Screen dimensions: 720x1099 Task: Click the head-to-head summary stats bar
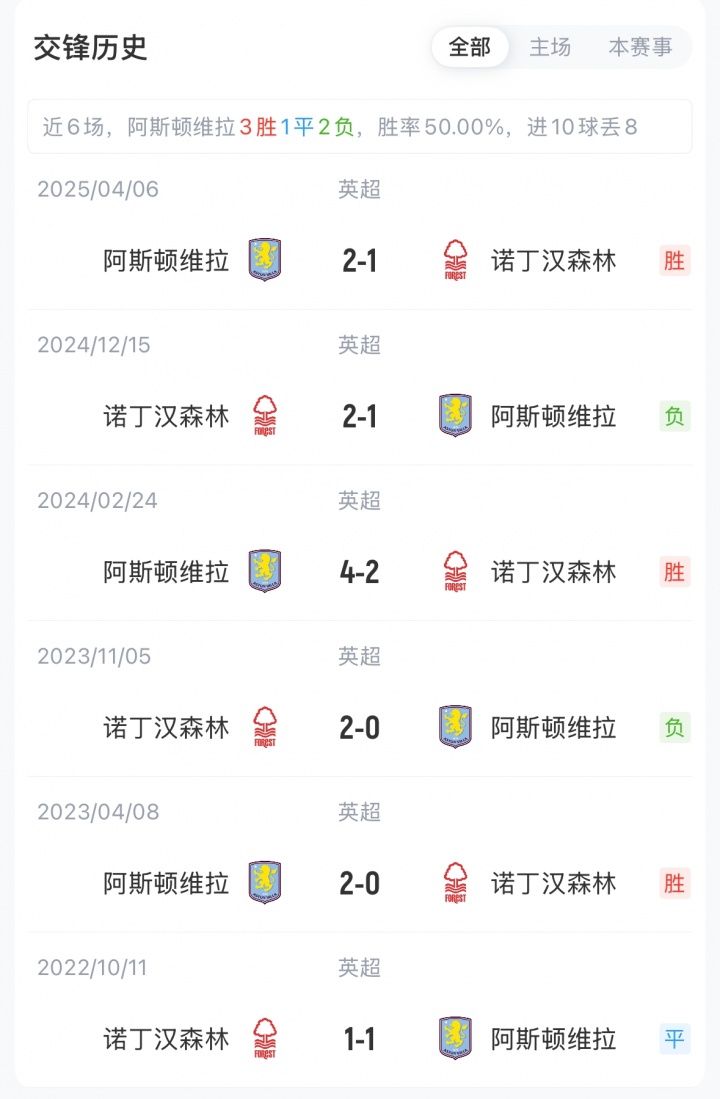tap(360, 127)
